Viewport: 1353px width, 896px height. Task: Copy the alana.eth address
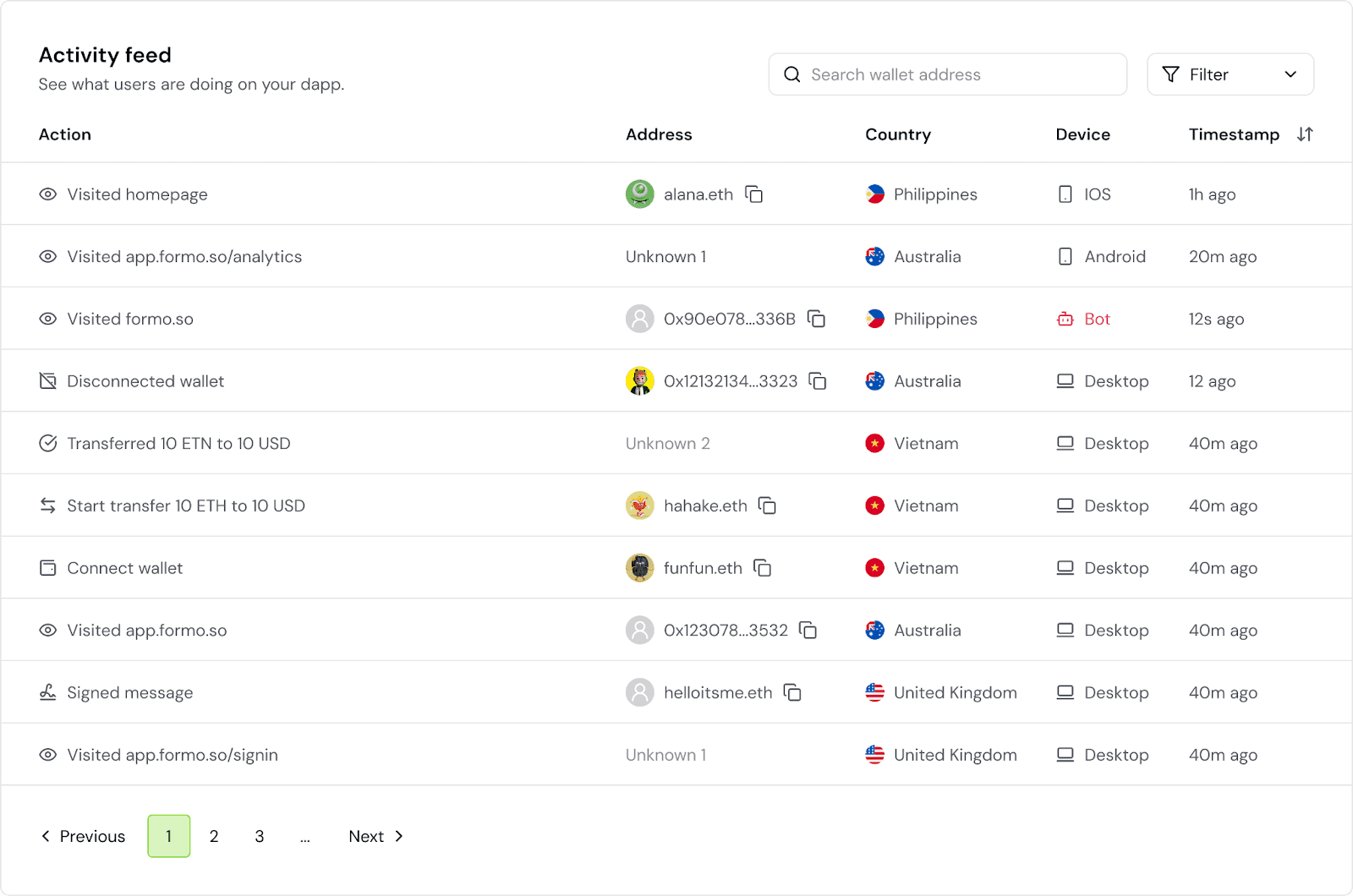[753, 194]
